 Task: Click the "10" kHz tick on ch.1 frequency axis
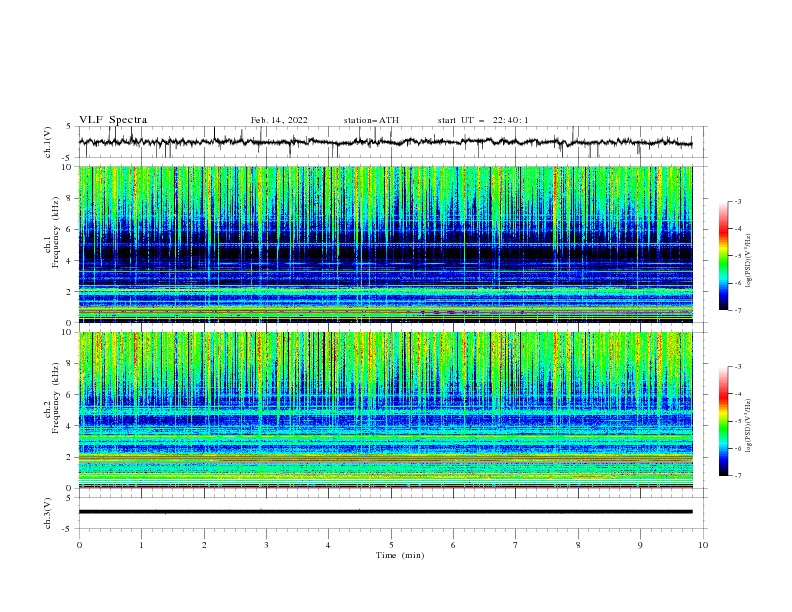(x=67, y=167)
